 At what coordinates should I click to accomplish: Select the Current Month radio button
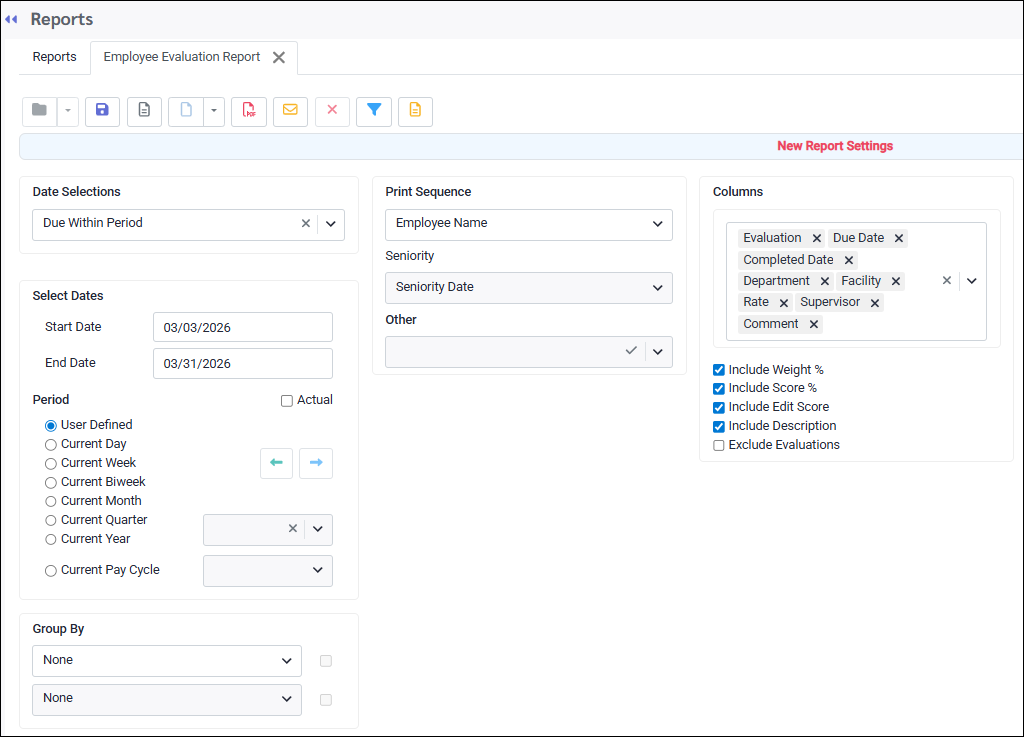click(x=51, y=501)
